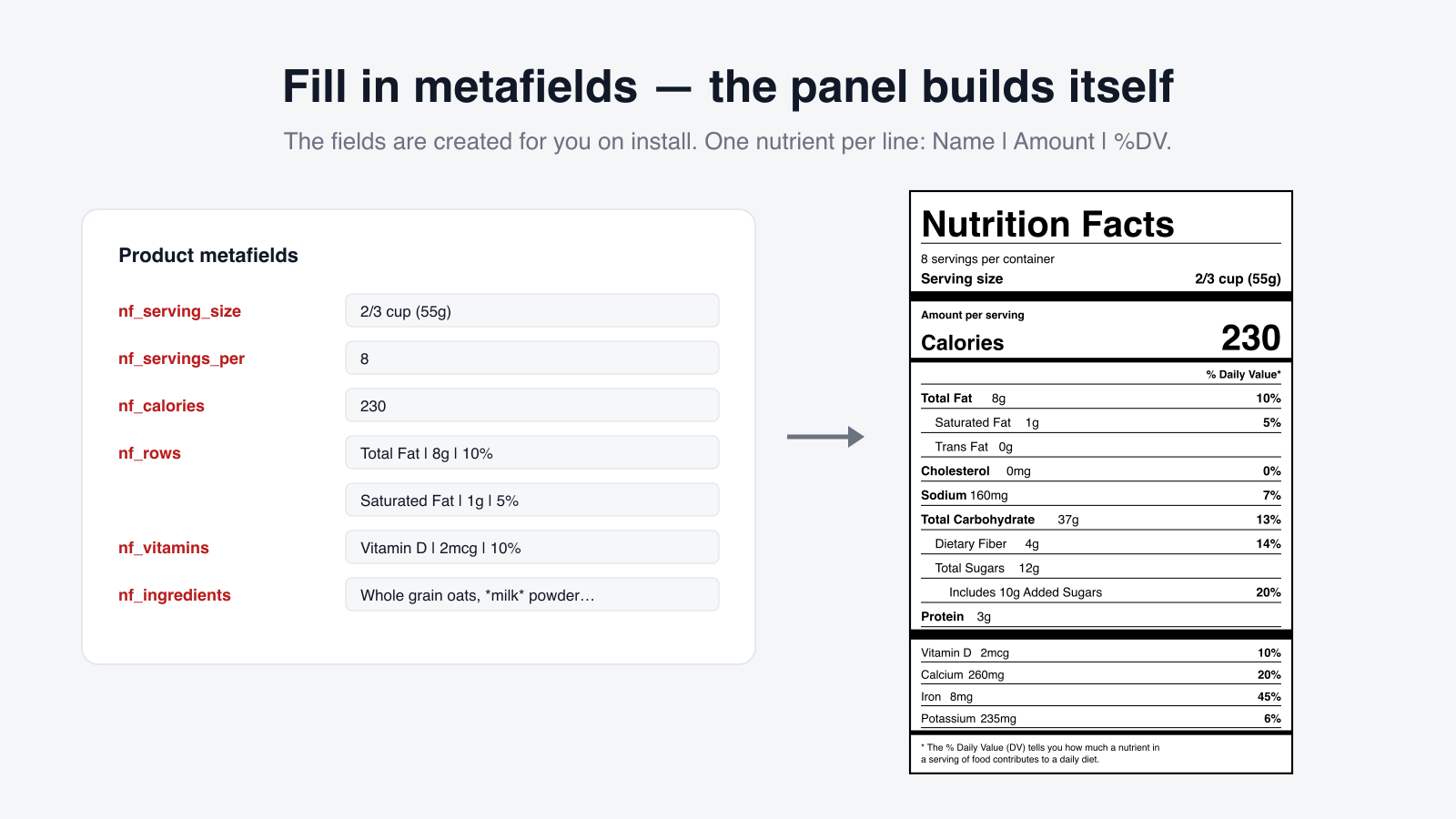Click the Calories 230 value in panel
This screenshot has width=1456, height=819.
[x=1250, y=338]
